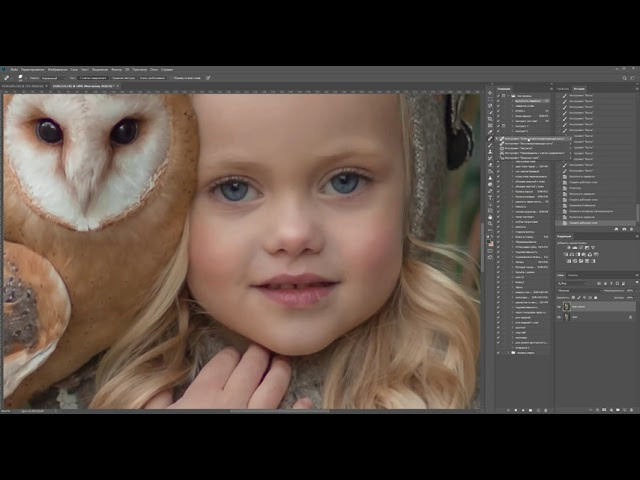Switch to the История tab

[579, 89]
